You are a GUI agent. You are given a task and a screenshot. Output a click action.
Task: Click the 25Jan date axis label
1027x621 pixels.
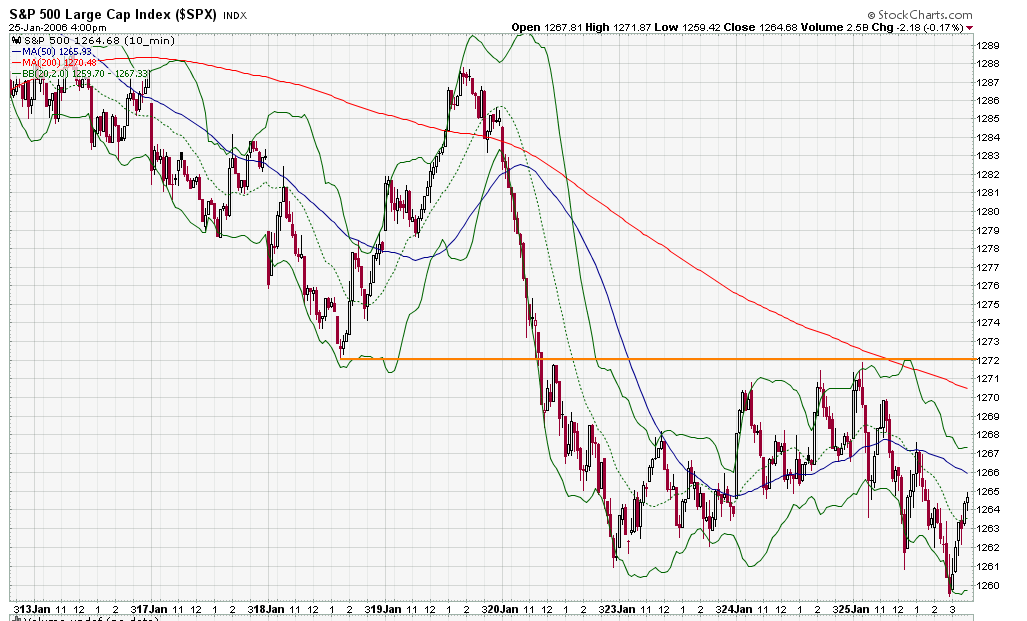853,609
